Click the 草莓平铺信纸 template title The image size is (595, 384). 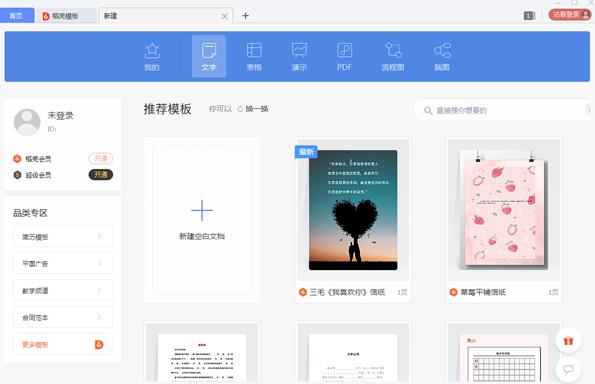click(x=483, y=292)
